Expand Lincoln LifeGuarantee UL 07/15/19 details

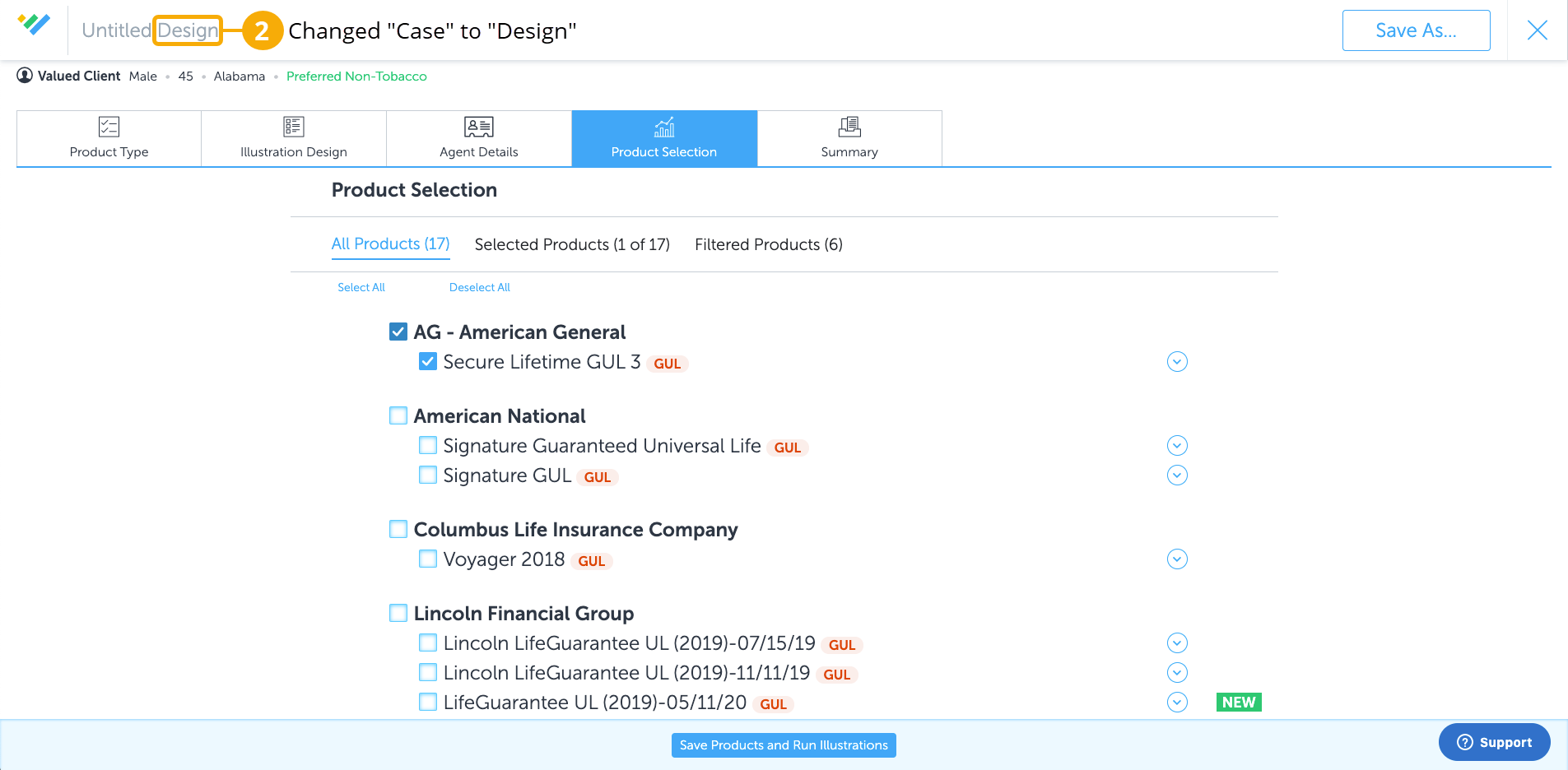pos(1177,643)
